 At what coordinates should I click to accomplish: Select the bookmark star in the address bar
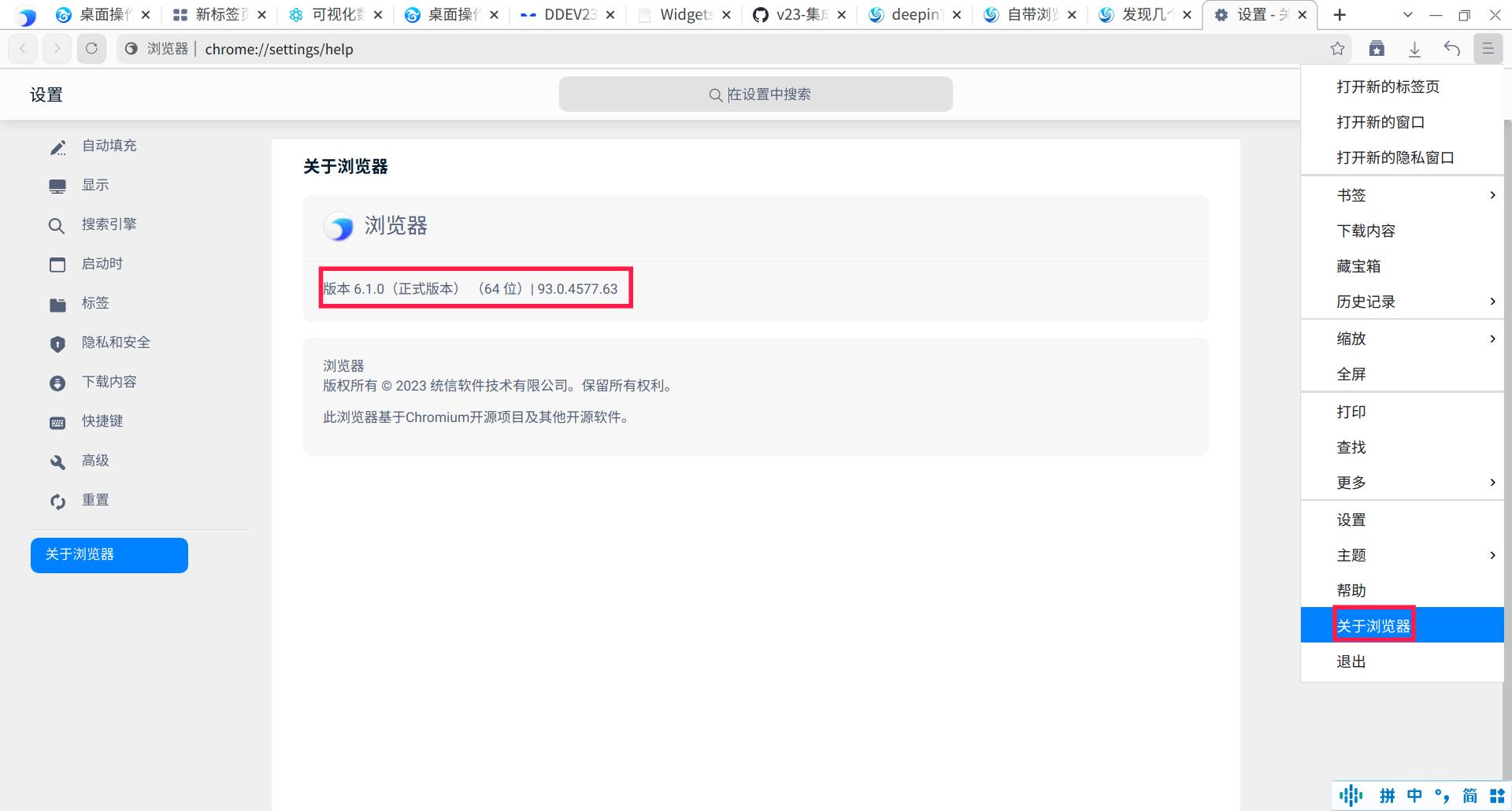coord(1337,48)
